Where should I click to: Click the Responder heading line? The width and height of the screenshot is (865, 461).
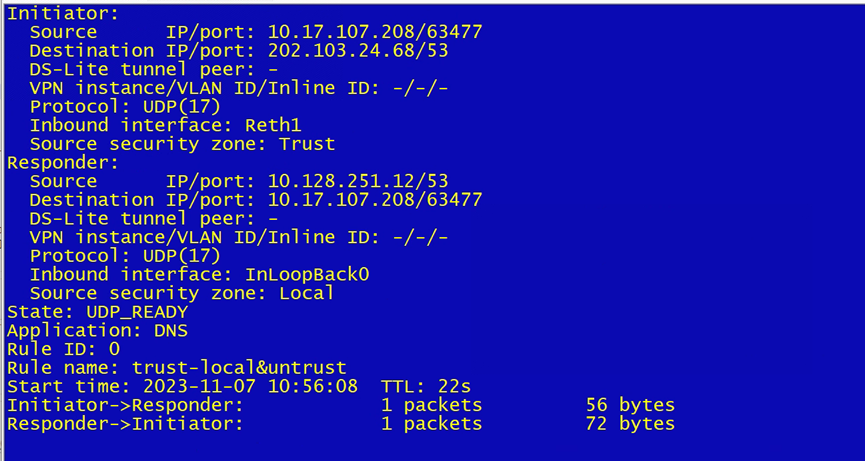[62, 163]
